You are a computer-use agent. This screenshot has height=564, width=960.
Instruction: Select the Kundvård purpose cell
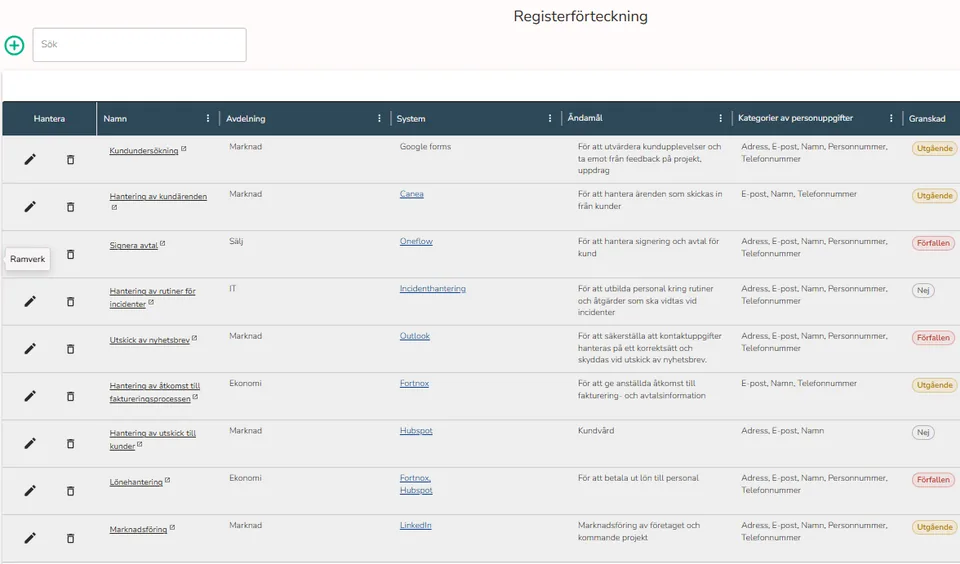click(x=596, y=431)
